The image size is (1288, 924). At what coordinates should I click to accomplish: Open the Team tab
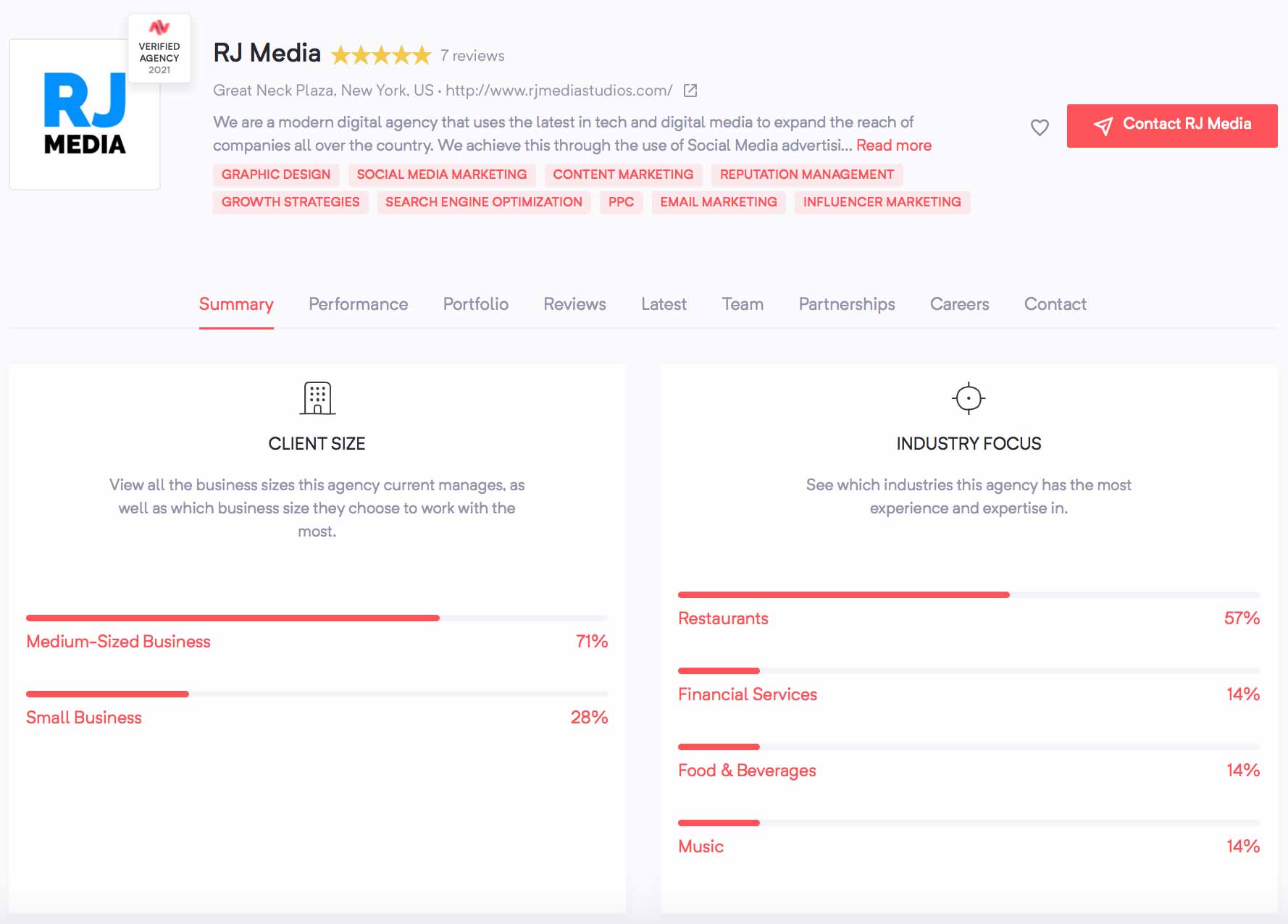[x=743, y=304]
